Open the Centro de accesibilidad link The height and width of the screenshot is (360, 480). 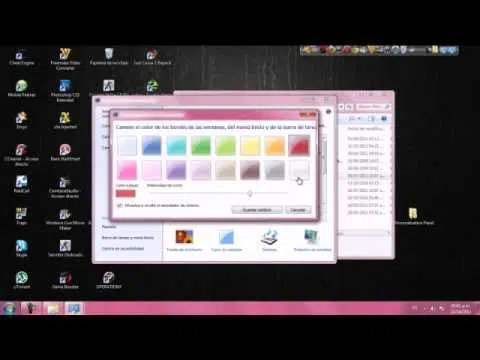click(x=123, y=249)
